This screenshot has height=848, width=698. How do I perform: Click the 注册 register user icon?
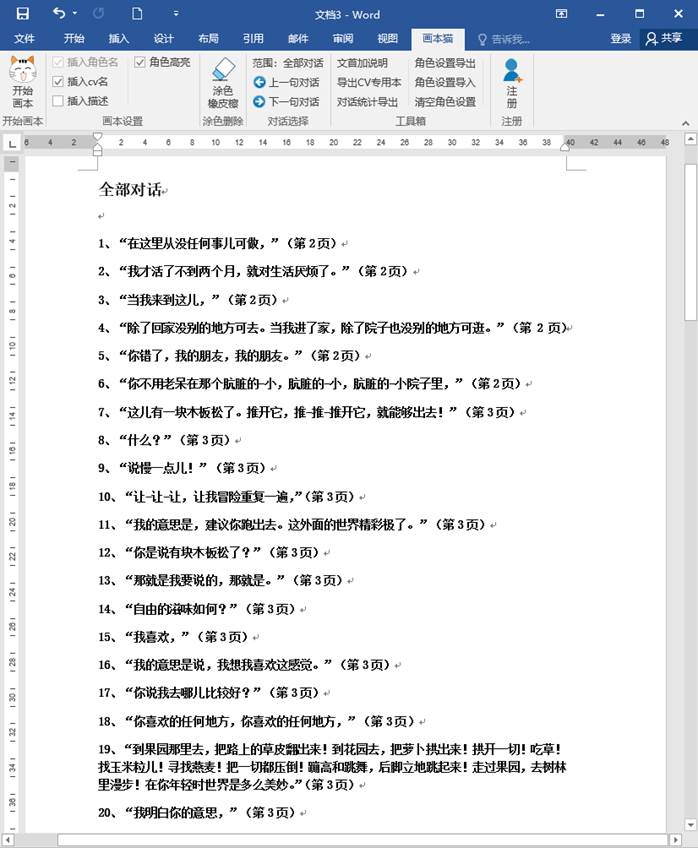511,82
